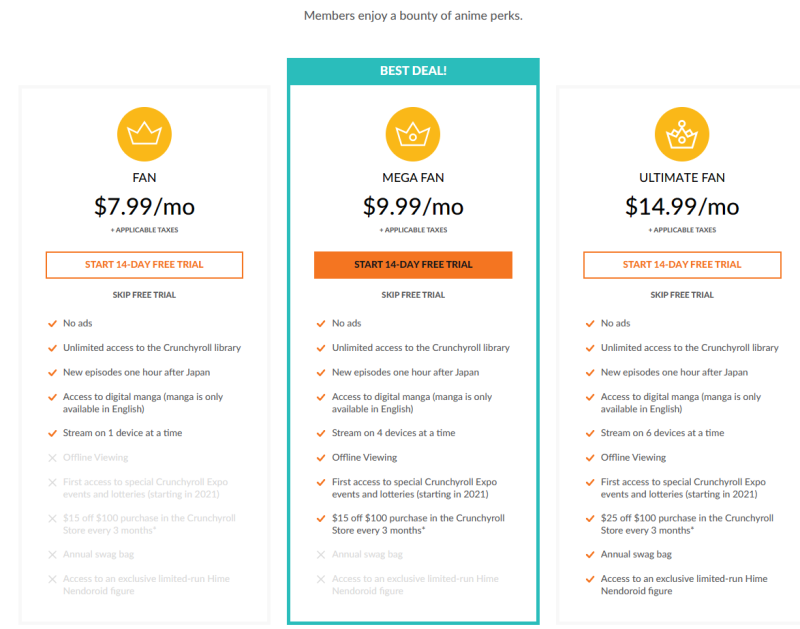Click the Ultimate Fan jeweled crown icon
The height and width of the screenshot is (629, 800).
pyautogui.click(x=682, y=134)
